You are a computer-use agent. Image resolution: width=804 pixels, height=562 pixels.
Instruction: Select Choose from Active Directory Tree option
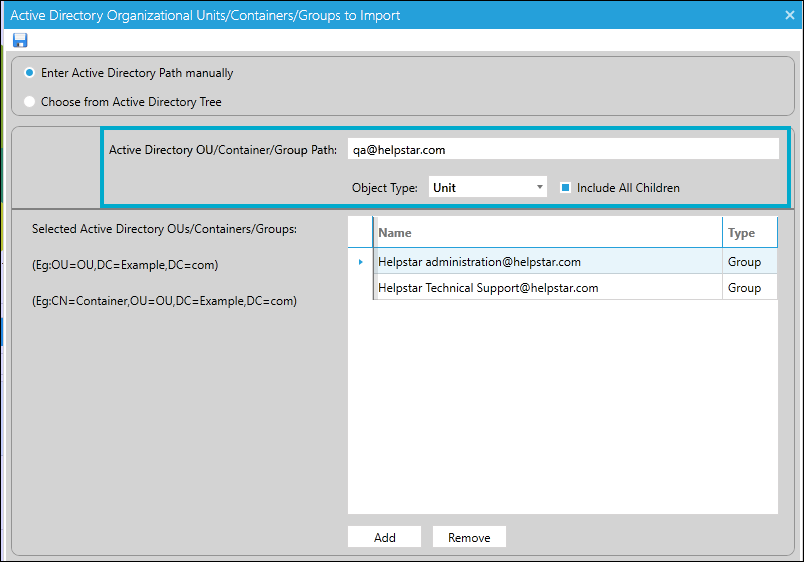30,102
